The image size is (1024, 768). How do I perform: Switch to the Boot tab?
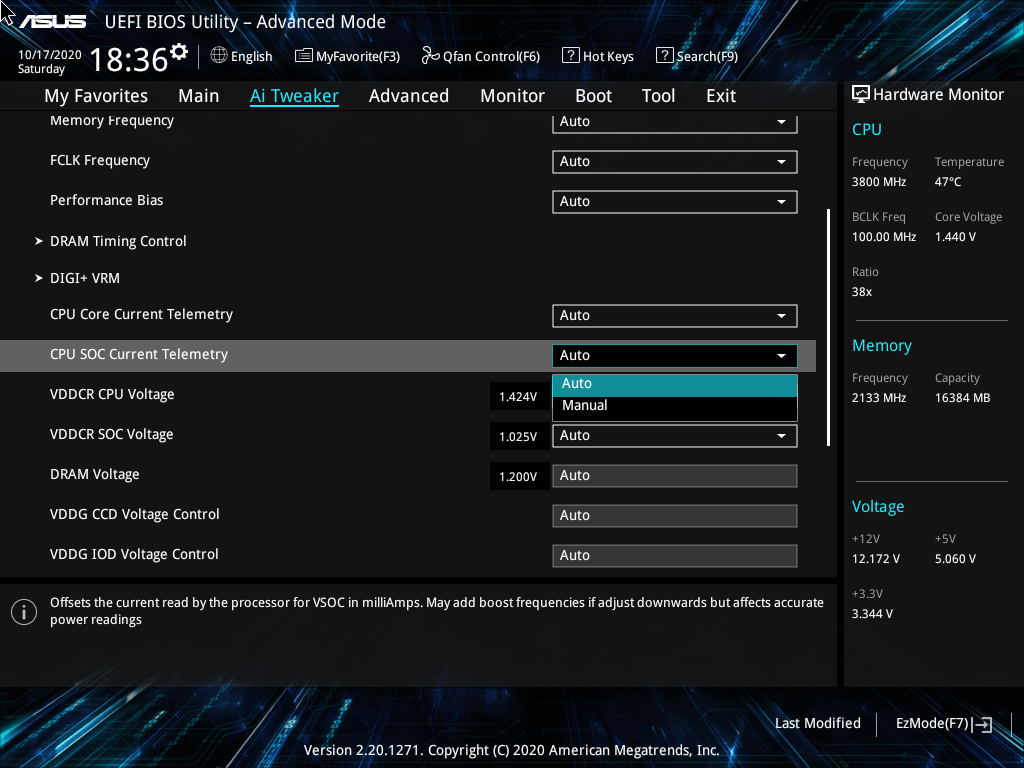click(x=593, y=96)
